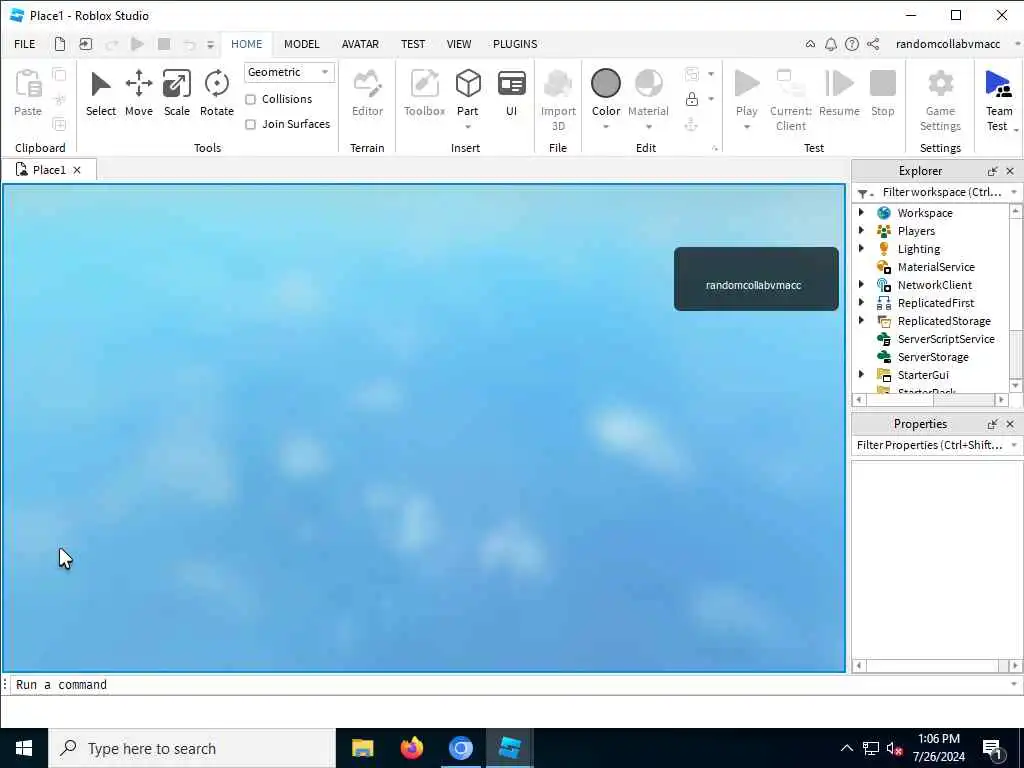The width and height of the screenshot is (1024, 768).
Task: Click the randomcollabvmacc account name
Action: pyautogui.click(x=948, y=44)
